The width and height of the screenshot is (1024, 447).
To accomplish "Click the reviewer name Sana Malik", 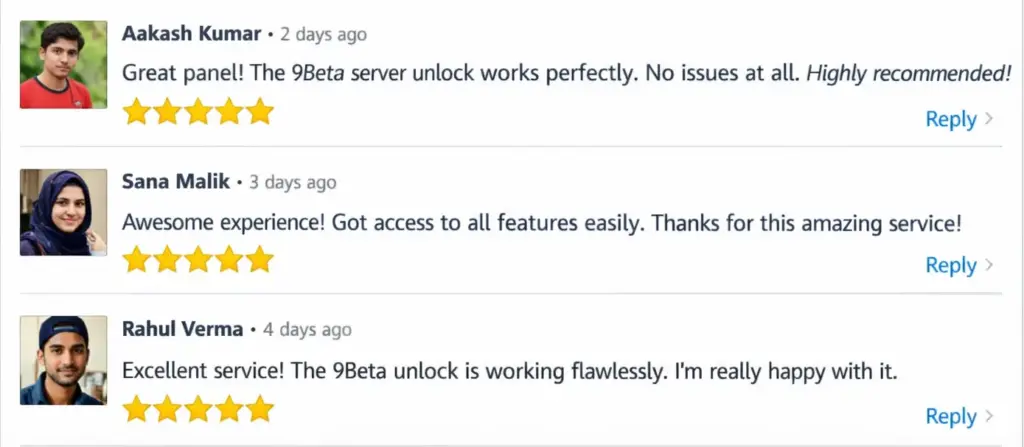I will (176, 181).
